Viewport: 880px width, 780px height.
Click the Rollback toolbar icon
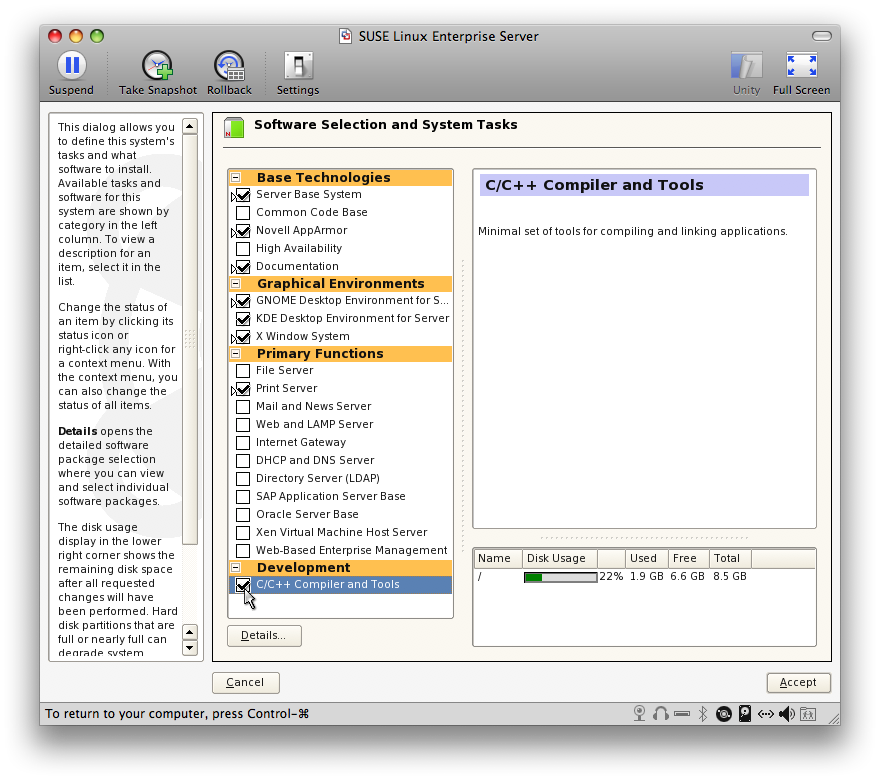229,66
